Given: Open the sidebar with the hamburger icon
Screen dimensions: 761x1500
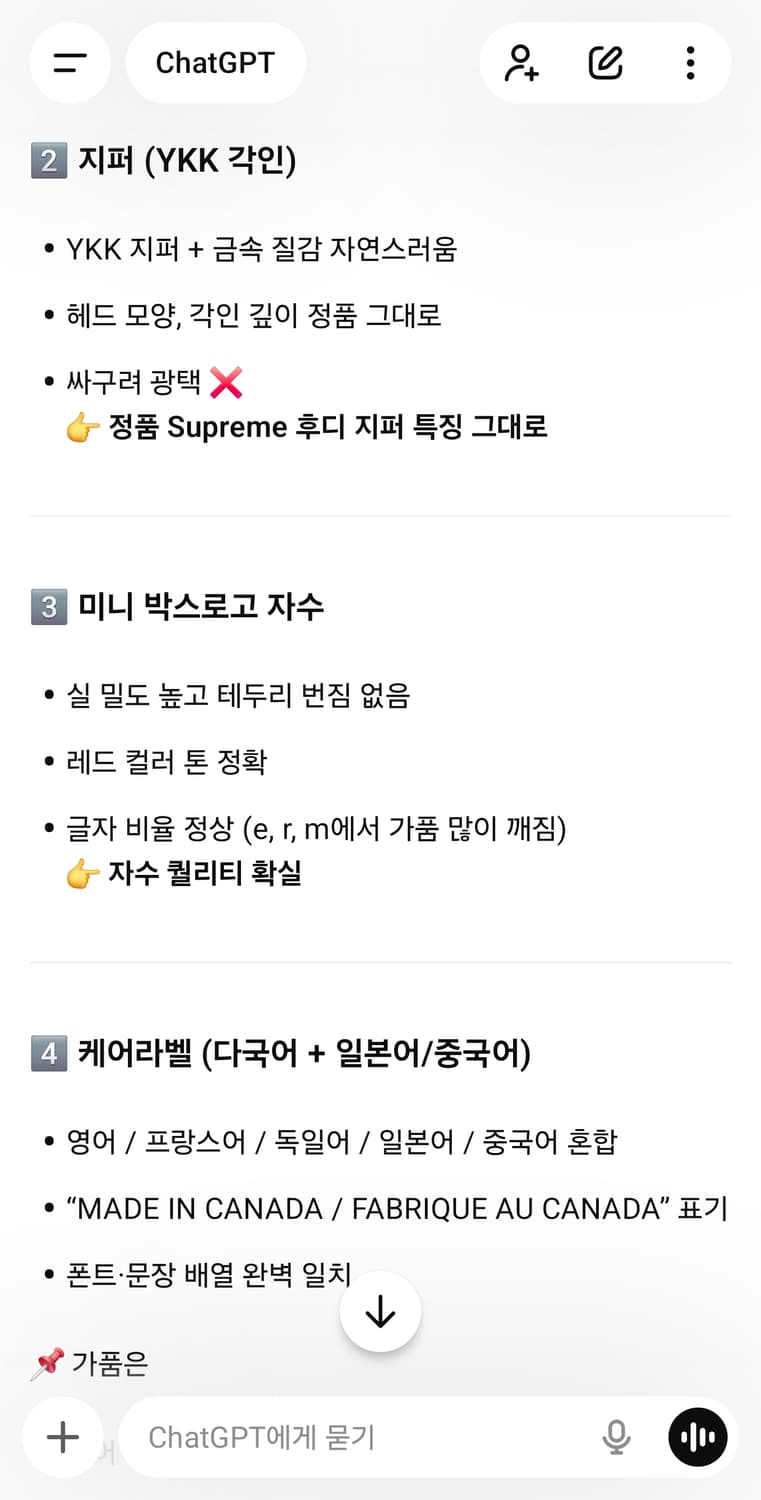Looking at the screenshot, I should pyautogui.click(x=70, y=62).
